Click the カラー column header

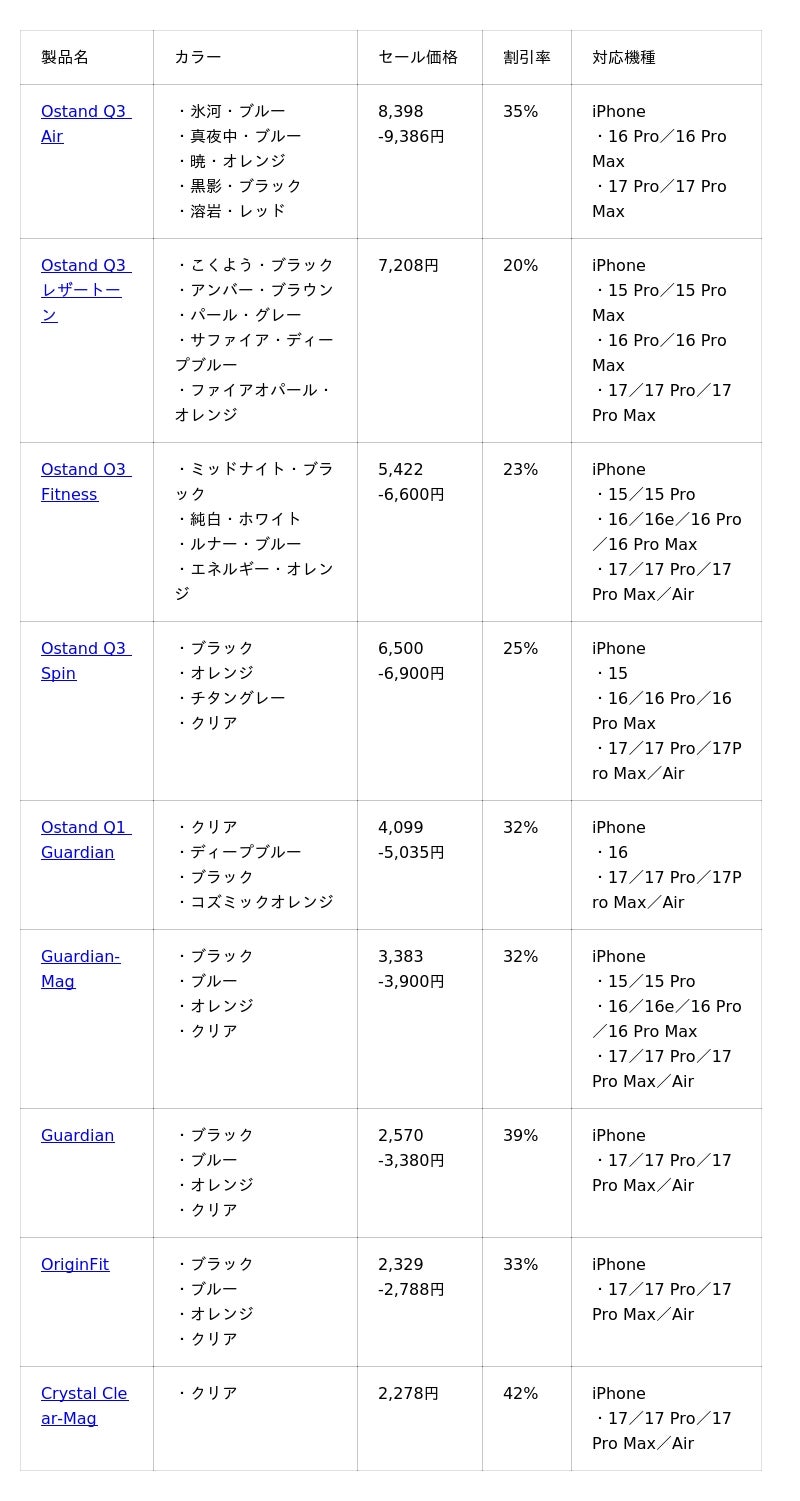click(x=198, y=58)
